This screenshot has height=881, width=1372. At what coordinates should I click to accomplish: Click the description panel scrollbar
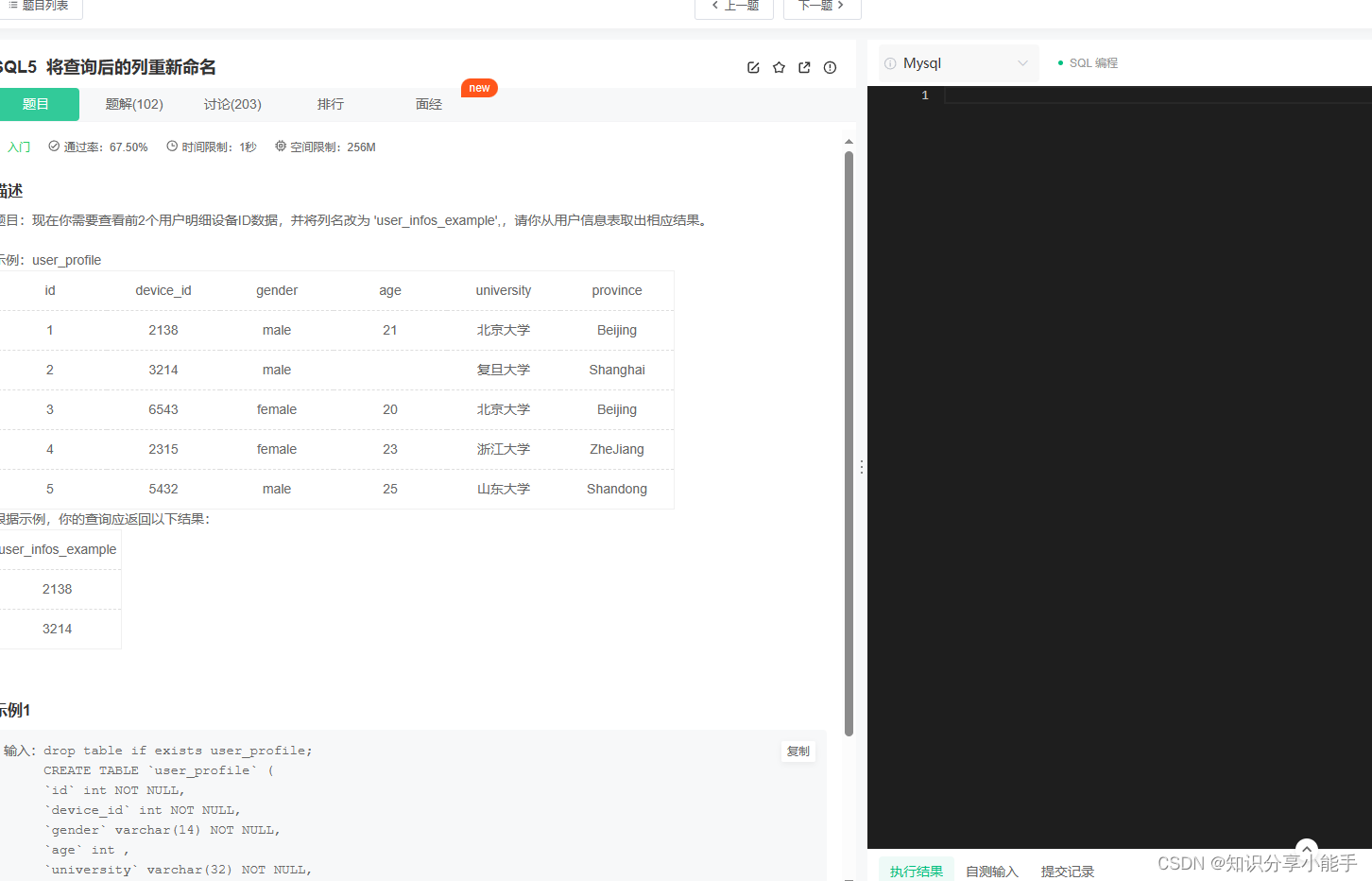(x=849, y=443)
